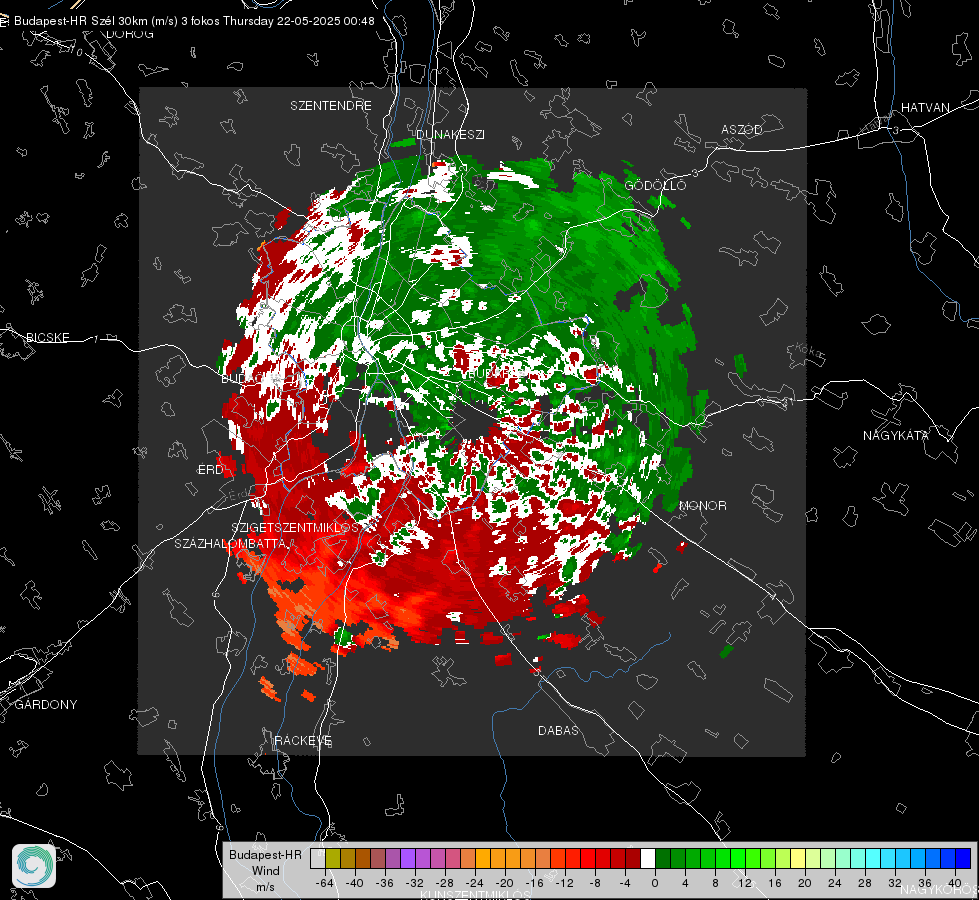This screenshot has height=900, width=979.
Task: Click the pale yellow legend swatch
Action: (798, 858)
